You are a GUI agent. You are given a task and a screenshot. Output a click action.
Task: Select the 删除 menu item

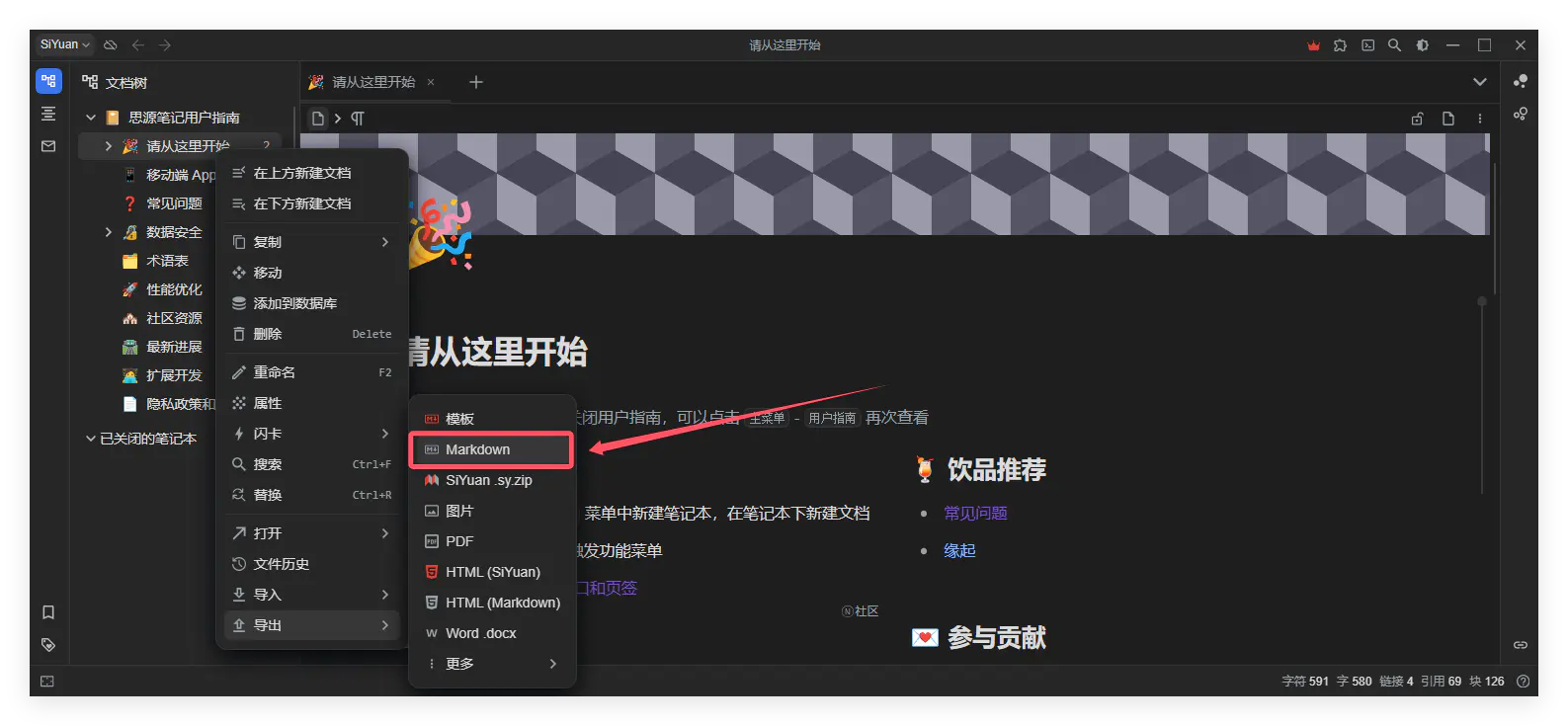click(x=311, y=334)
